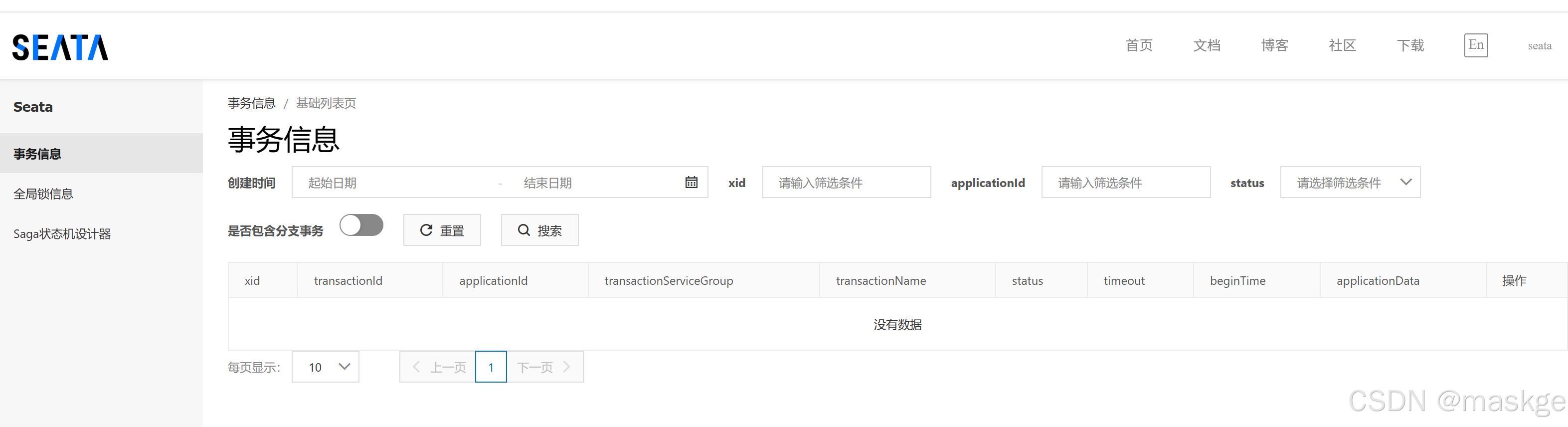Click the applicationId filter input field
The image size is (1568, 427).
(x=1125, y=182)
